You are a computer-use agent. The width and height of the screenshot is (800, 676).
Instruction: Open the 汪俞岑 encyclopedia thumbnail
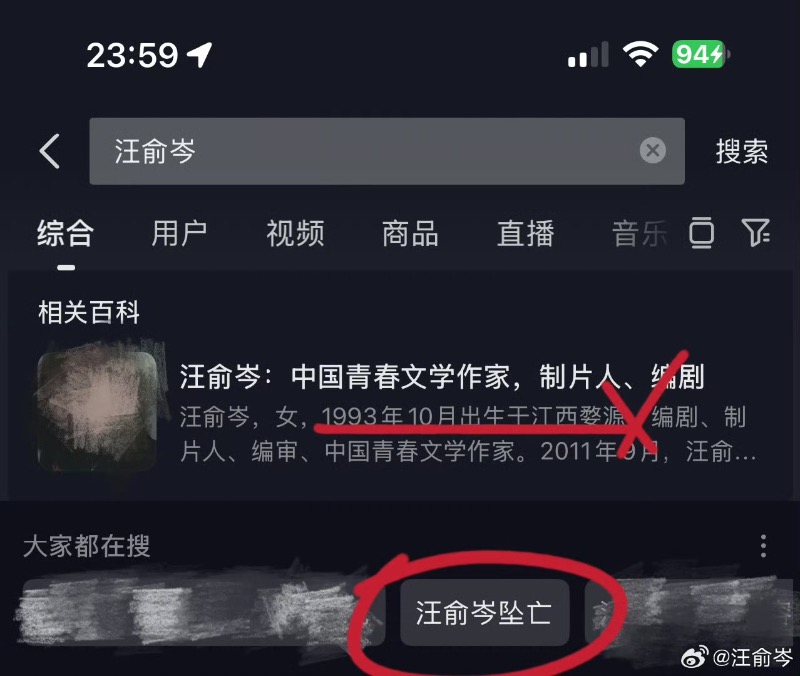coord(97,411)
